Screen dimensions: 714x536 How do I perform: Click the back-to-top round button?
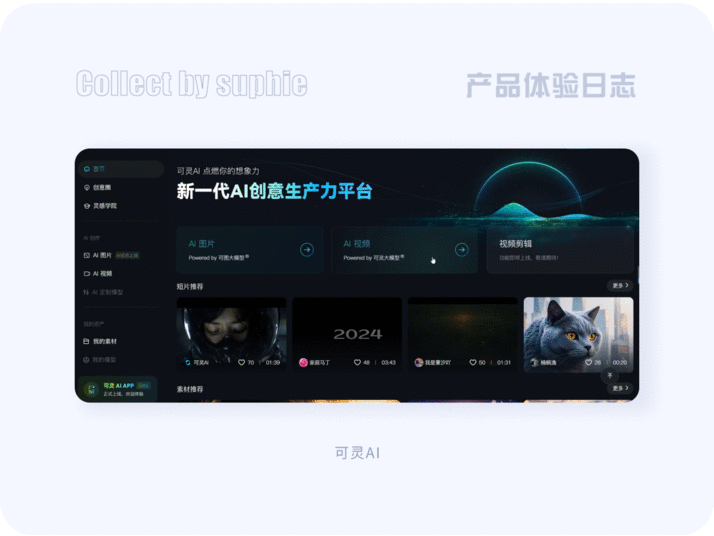(x=610, y=376)
